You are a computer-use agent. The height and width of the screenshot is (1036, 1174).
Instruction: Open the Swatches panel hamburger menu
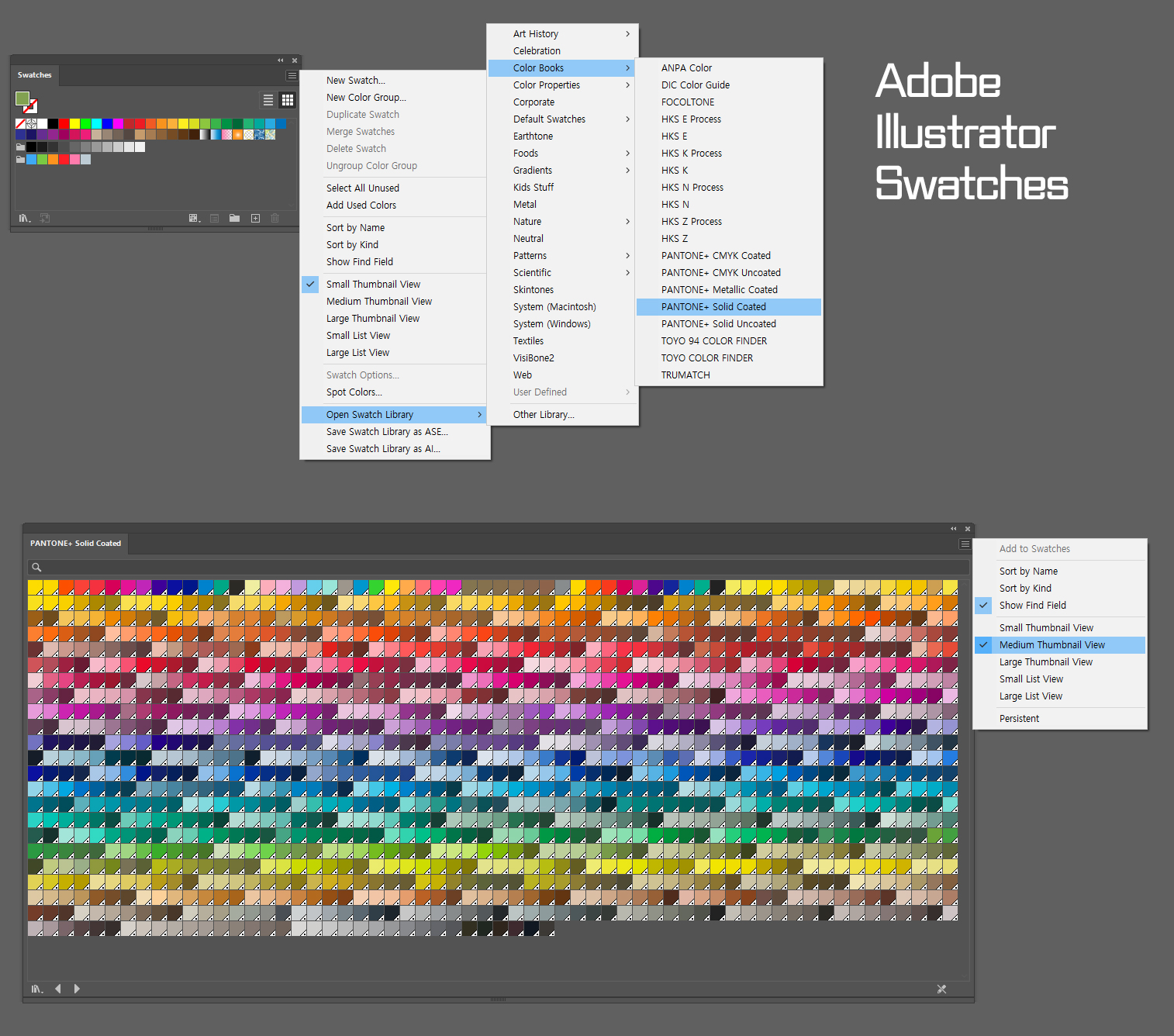point(292,75)
